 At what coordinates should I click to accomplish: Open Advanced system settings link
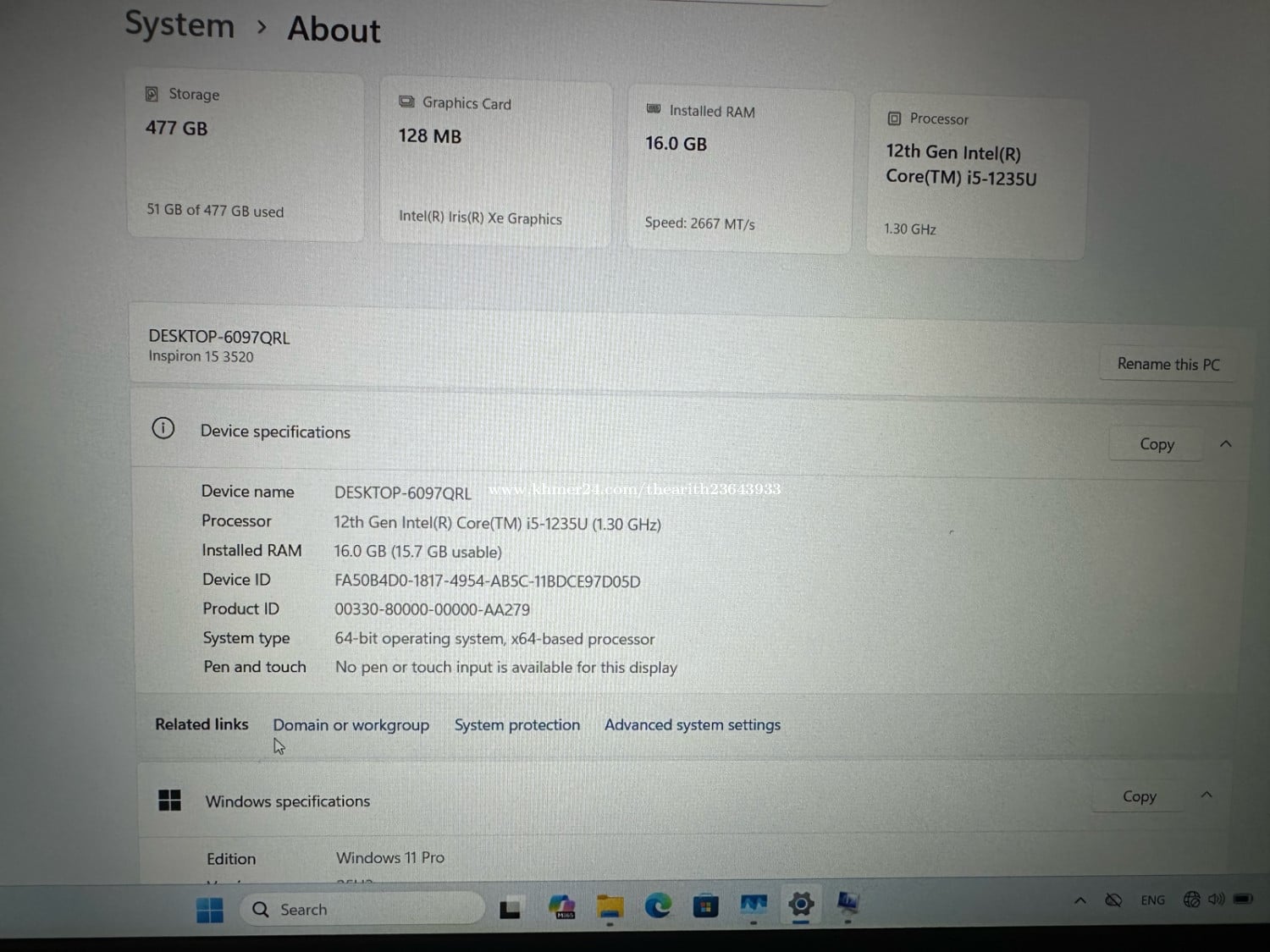693,725
